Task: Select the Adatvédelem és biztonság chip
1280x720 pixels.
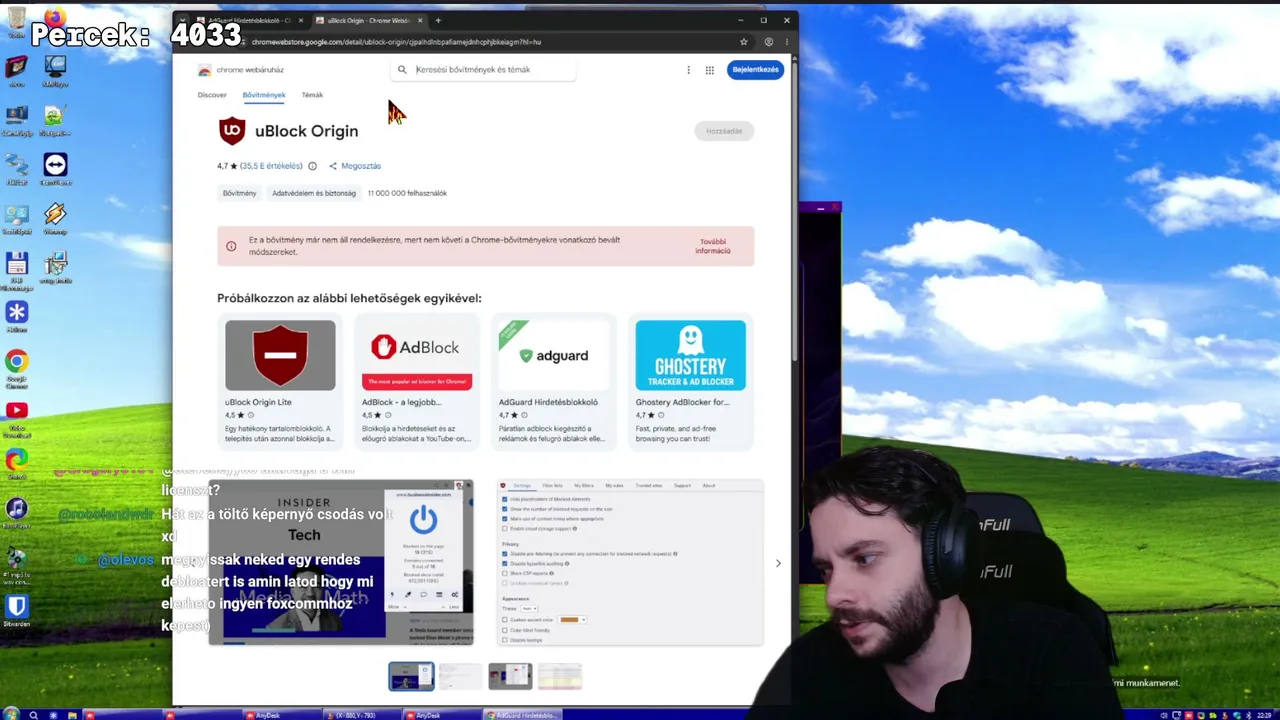Action: [x=314, y=193]
